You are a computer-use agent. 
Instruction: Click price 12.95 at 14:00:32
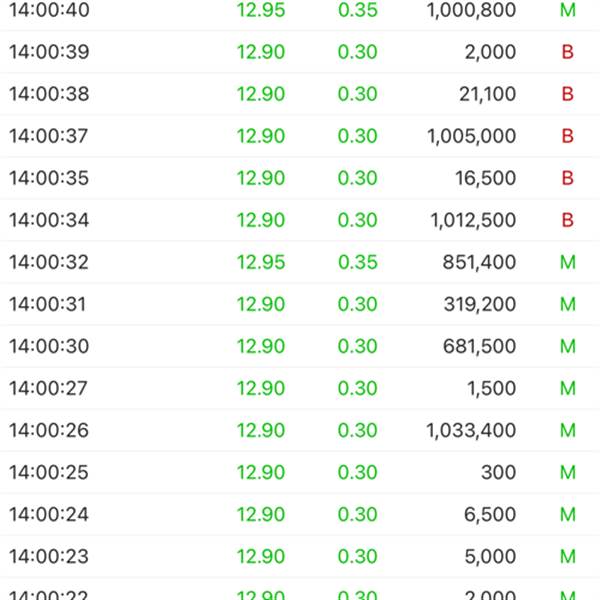click(261, 262)
